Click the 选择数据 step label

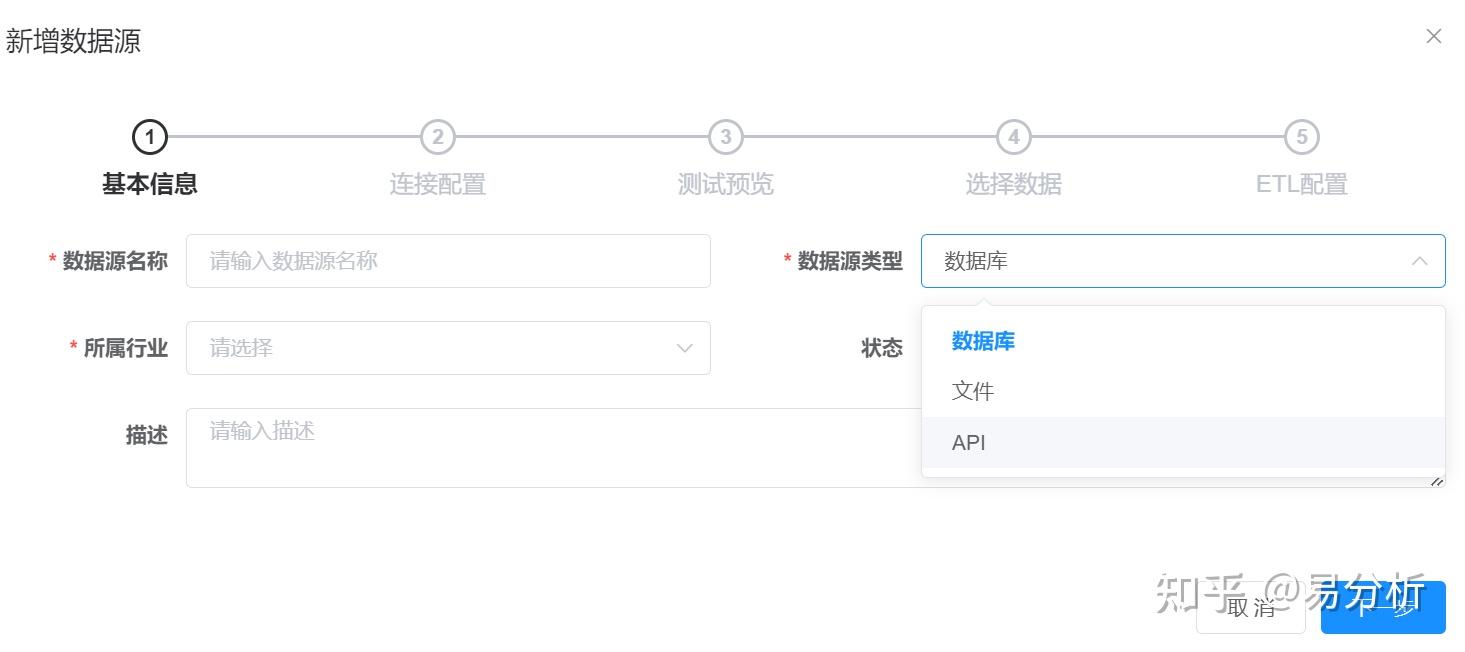pos(1013,184)
